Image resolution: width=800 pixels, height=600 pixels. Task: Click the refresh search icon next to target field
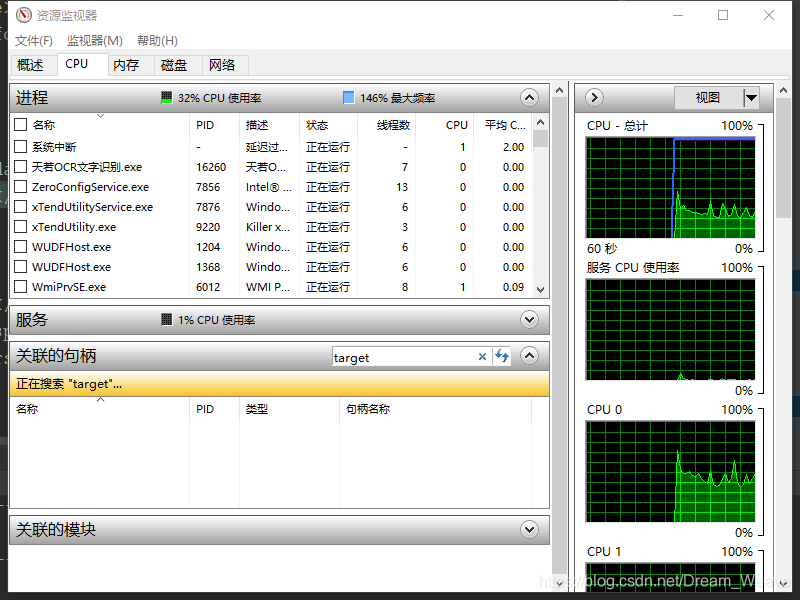point(502,356)
